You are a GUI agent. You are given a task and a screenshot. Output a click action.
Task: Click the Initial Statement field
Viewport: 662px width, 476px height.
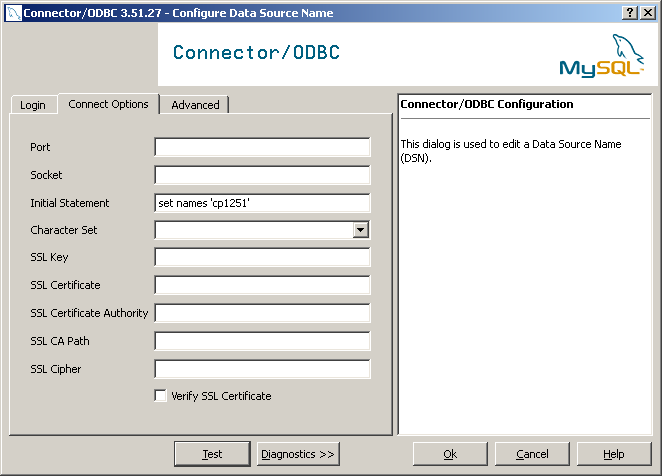tap(262, 203)
